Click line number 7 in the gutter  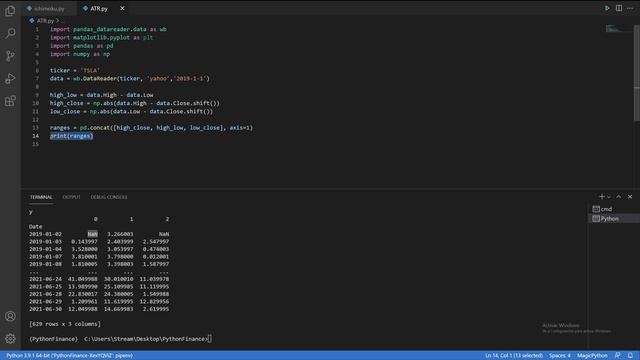point(37,78)
